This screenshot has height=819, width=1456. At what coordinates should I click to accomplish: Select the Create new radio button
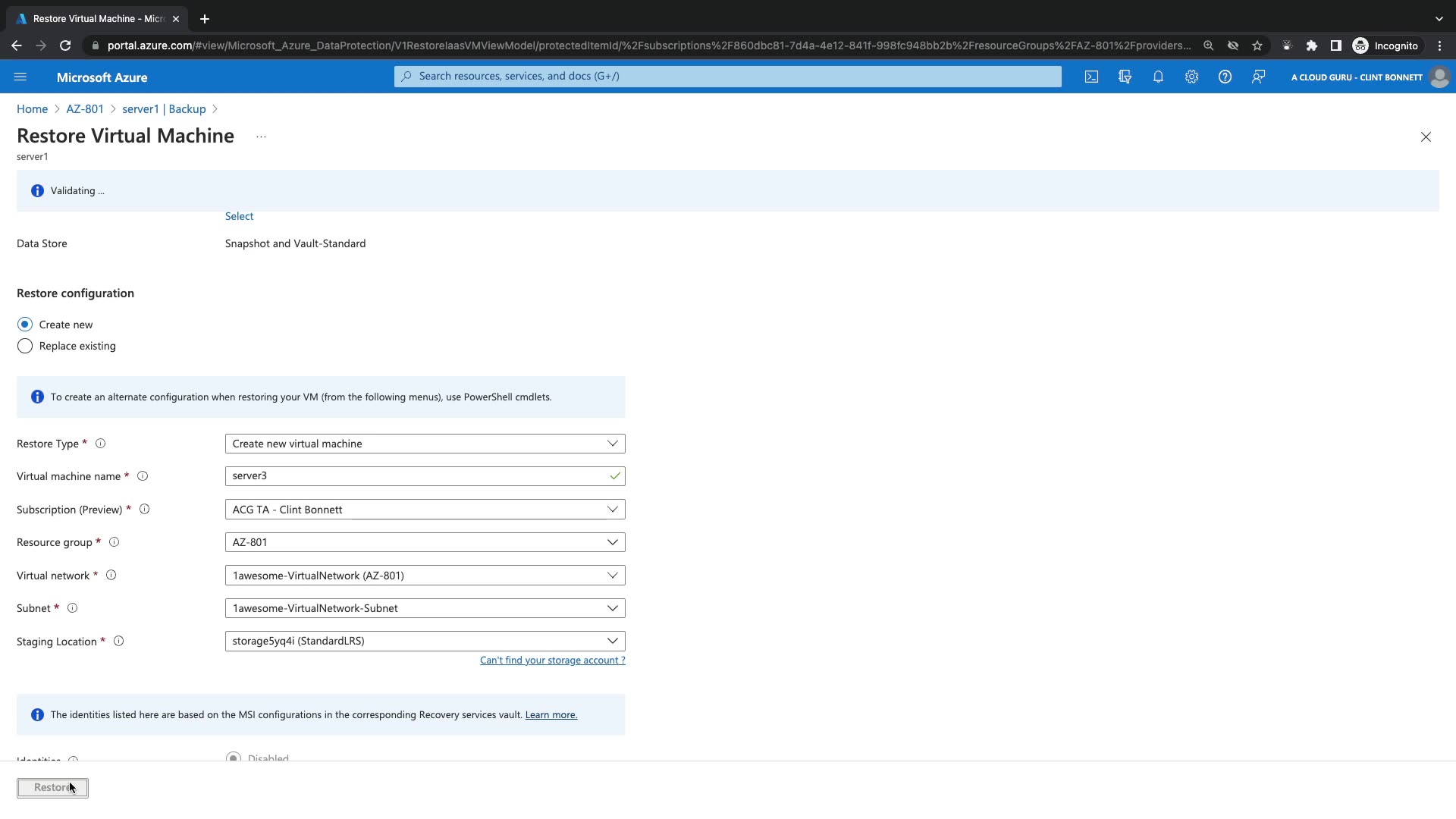tap(25, 325)
